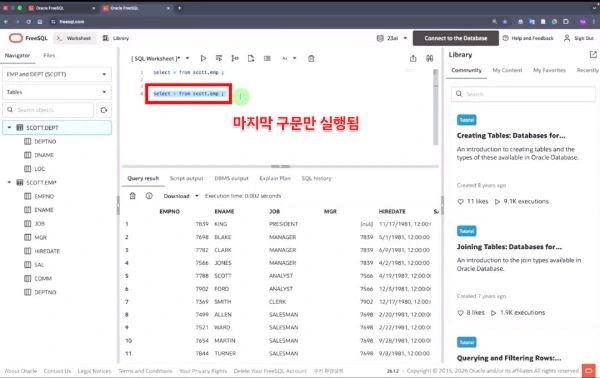Click the document icon in worksheet toolbar
Viewport: 600px width, 378px height.
pos(251,58)
